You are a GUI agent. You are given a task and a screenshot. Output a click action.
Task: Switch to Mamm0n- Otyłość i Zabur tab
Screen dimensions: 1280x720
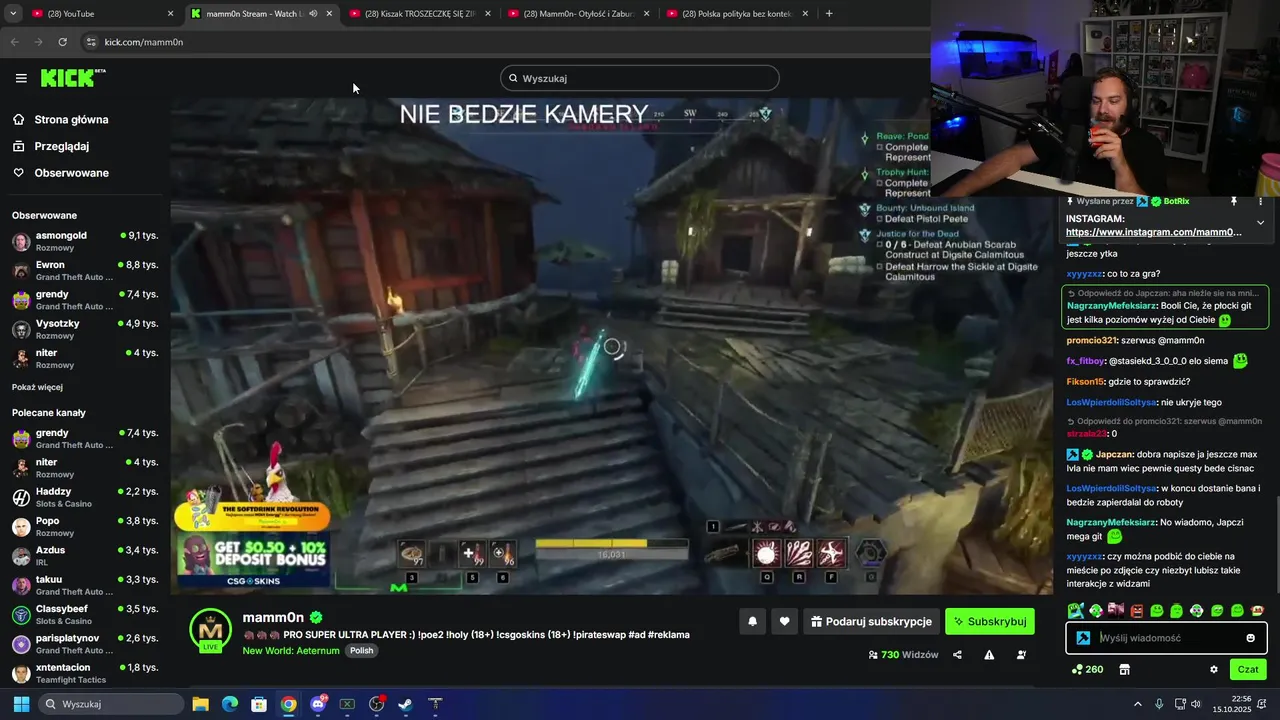(580, 14)
